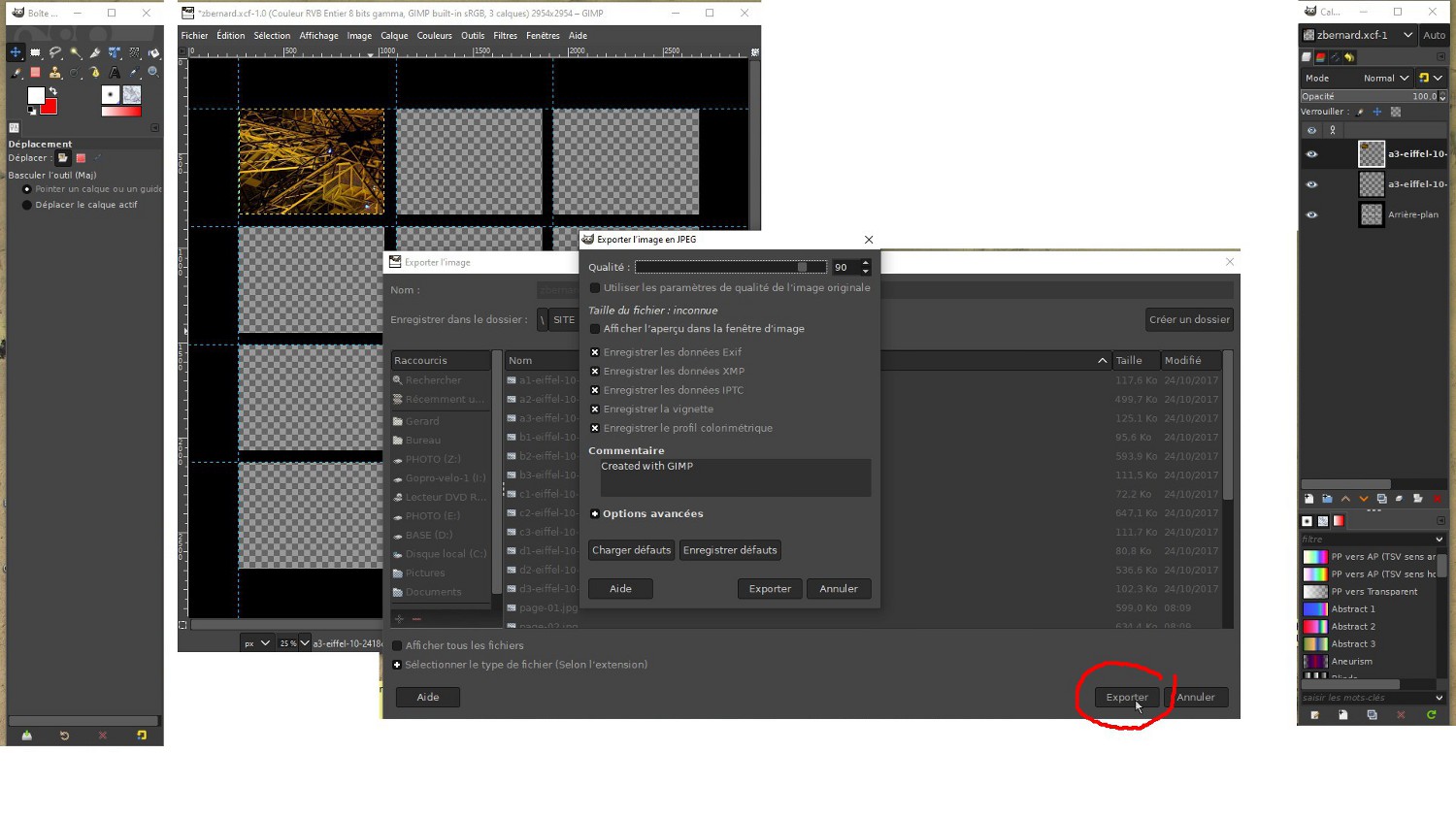Open the red background color swatch
The image size is (1456, 819).
click(x=49, y=107)
